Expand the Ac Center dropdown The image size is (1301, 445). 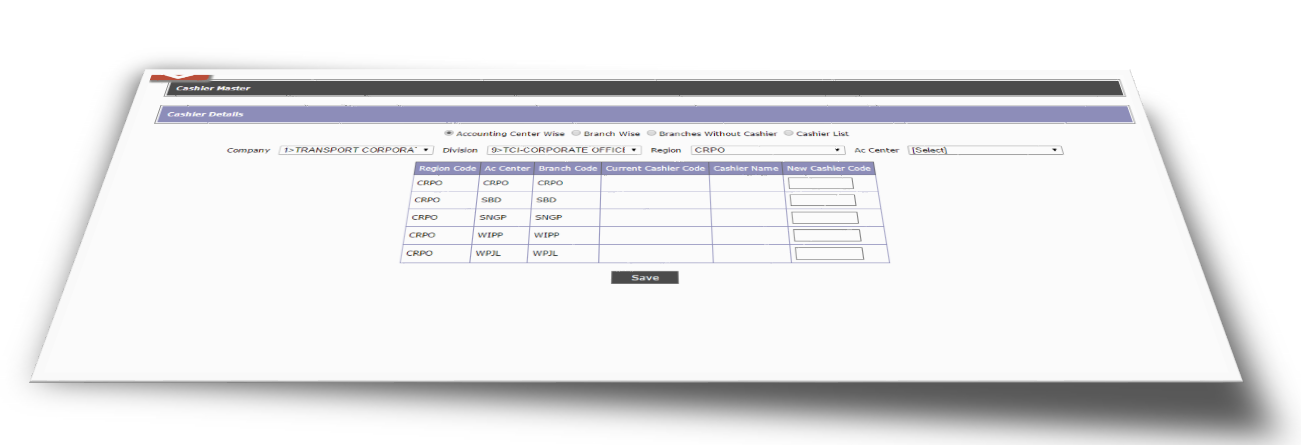(984, 150)
